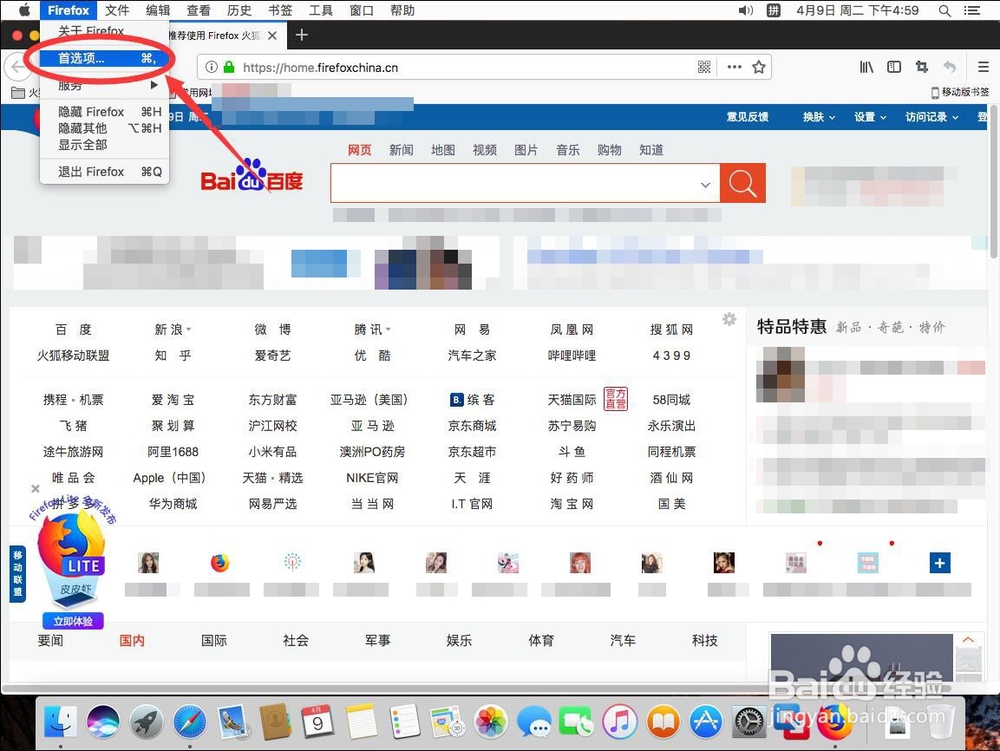Click the 移动版书签 bookmark folder
Image resolution: width=1000 pixels, height=751 pixels.
click(x=960, y=92)
